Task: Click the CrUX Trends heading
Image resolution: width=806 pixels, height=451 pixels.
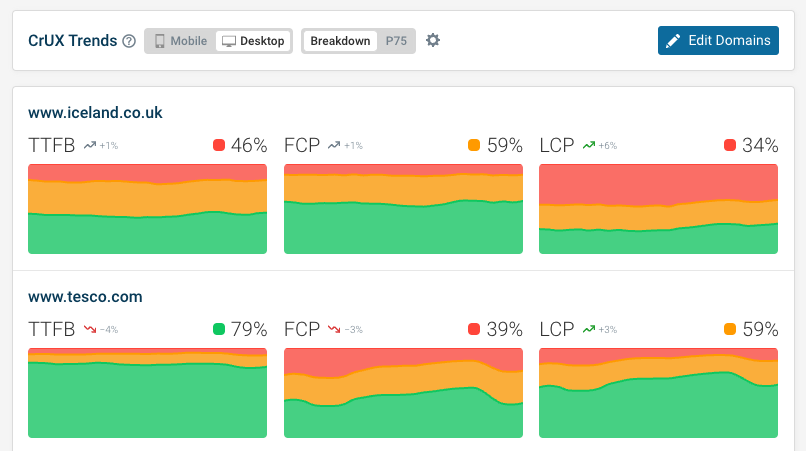Action: (x=72, y=41)
